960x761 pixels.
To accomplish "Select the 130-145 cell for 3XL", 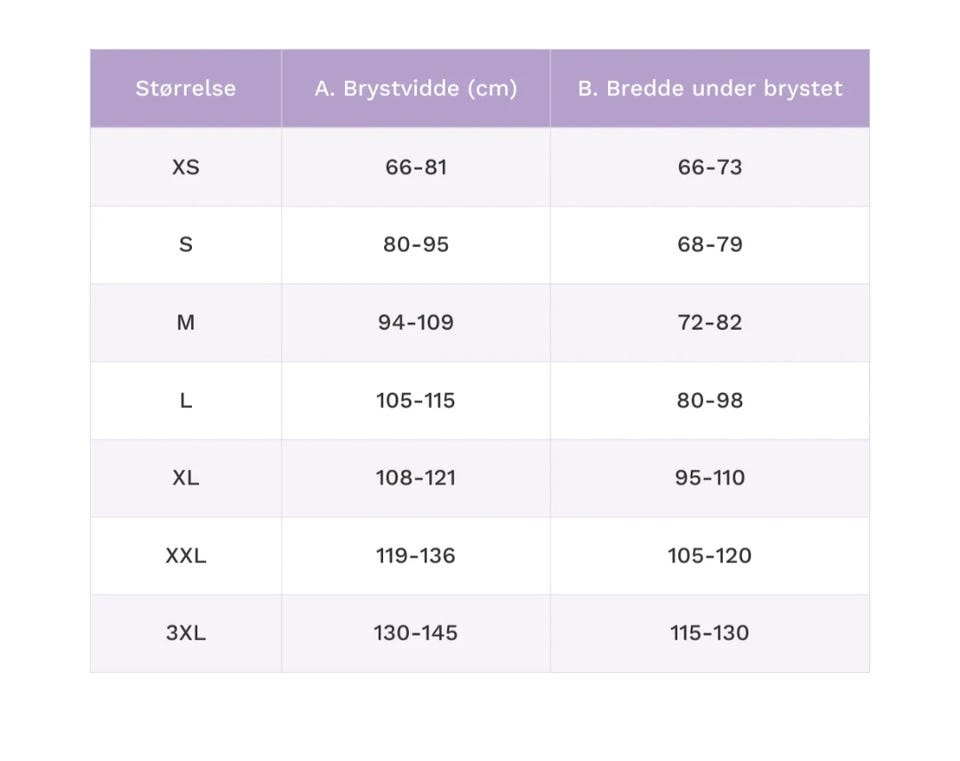I will [416, 632].
